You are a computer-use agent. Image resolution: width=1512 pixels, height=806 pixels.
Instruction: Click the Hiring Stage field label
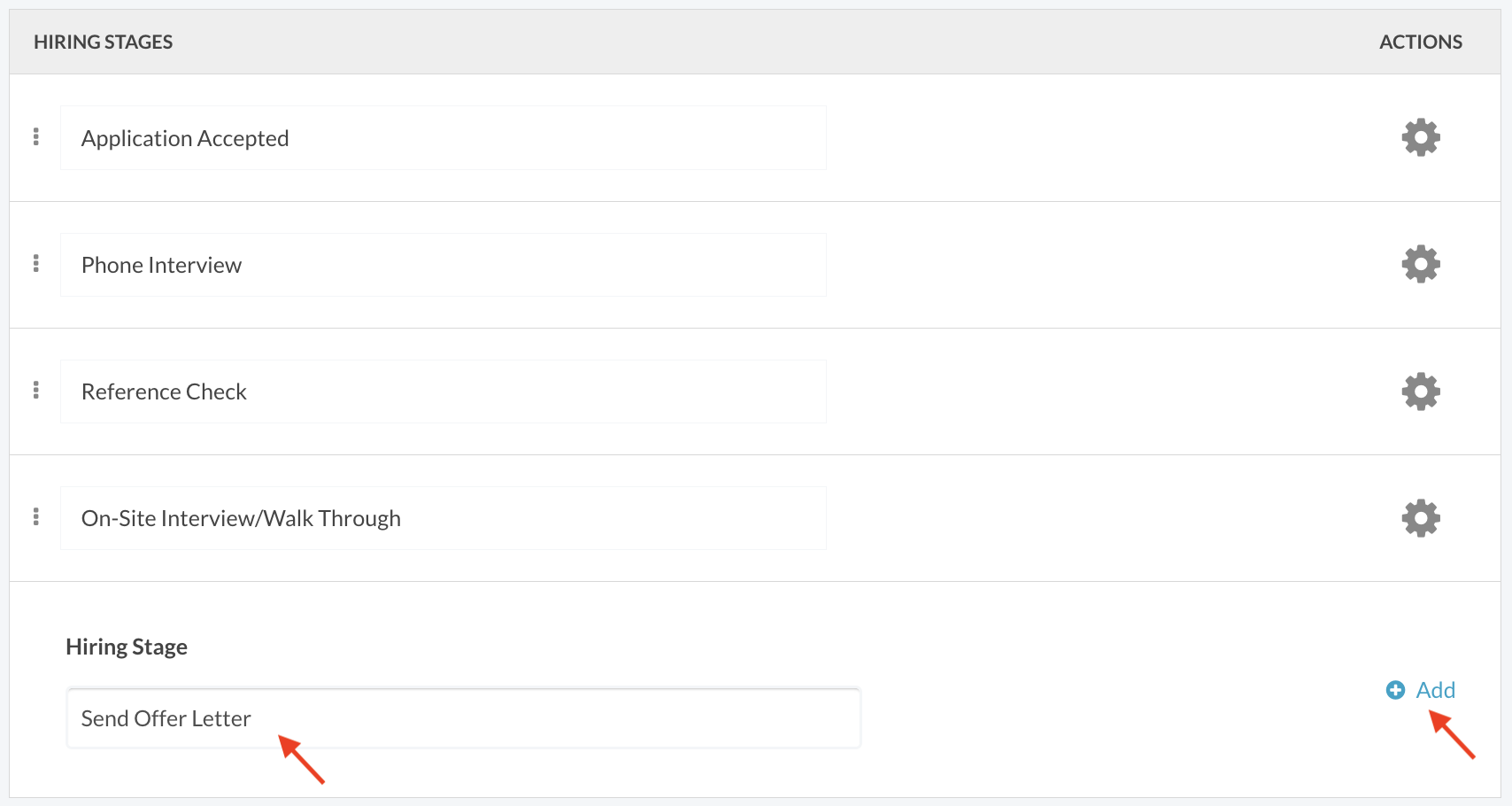[x=127, y=647]
